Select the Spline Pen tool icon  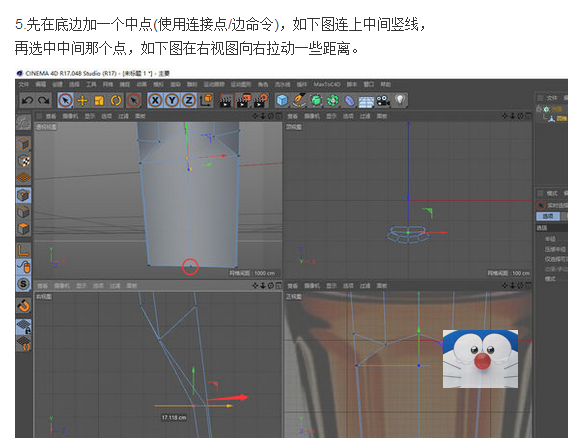point(299,100)
